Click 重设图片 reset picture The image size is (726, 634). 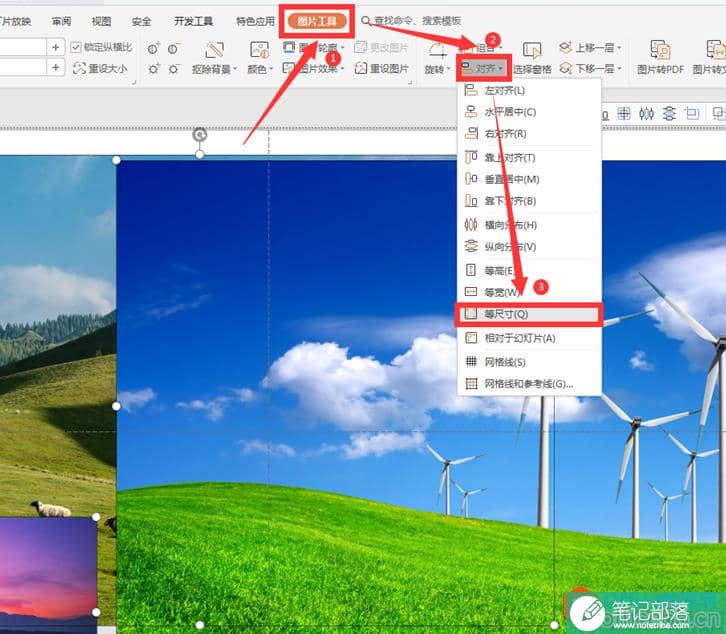click(x=382, y=69)
